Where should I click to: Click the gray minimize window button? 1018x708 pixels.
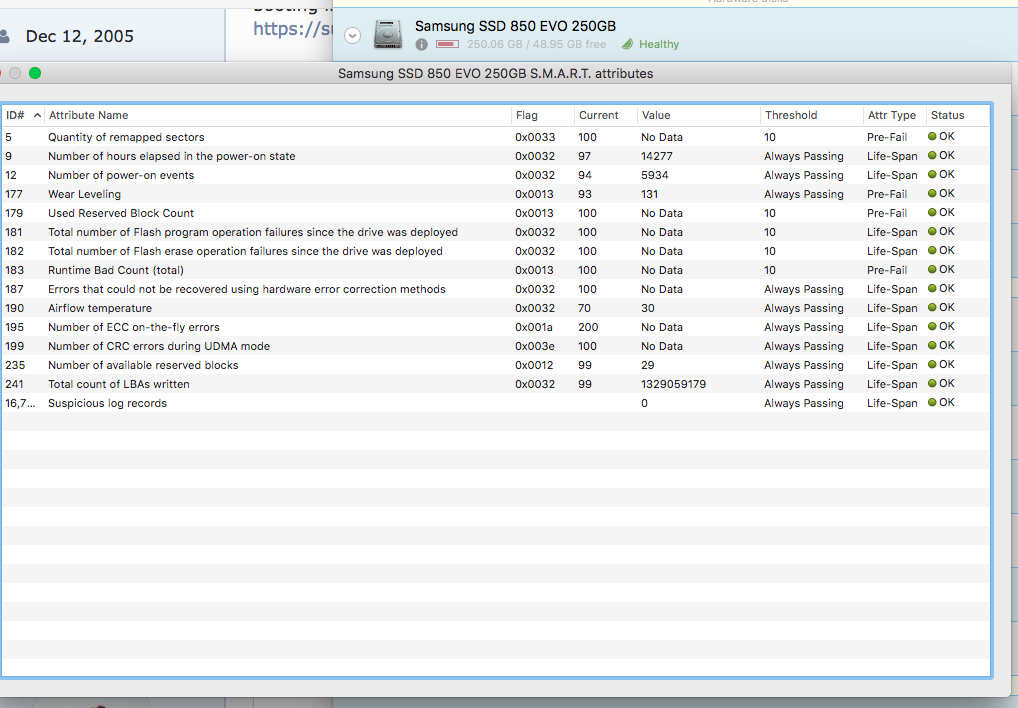click(x=15, y=73)
